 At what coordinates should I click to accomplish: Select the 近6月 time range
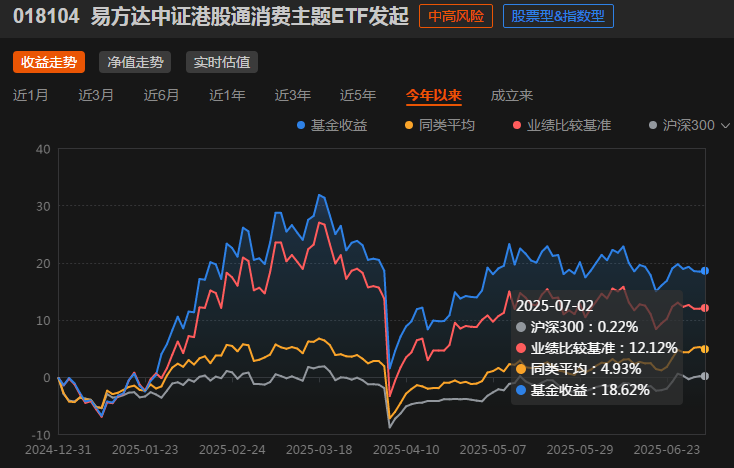(x=161, y=95)
